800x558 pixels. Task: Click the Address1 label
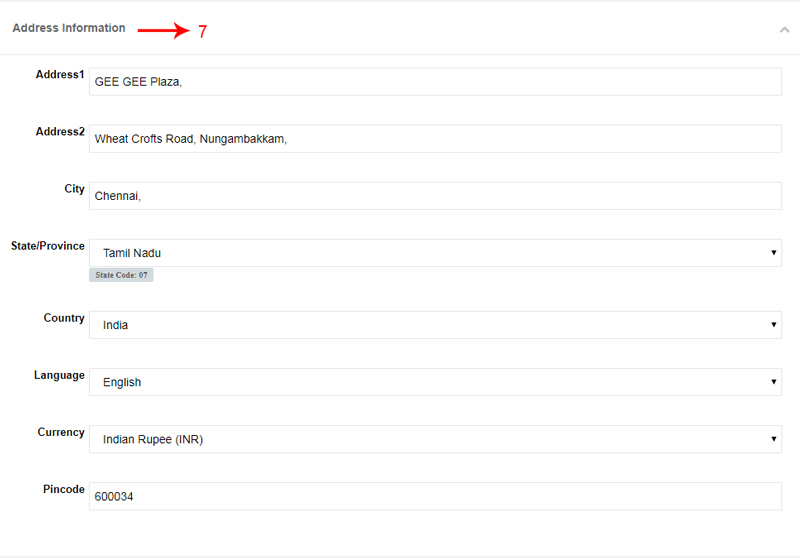pos(60,74)
